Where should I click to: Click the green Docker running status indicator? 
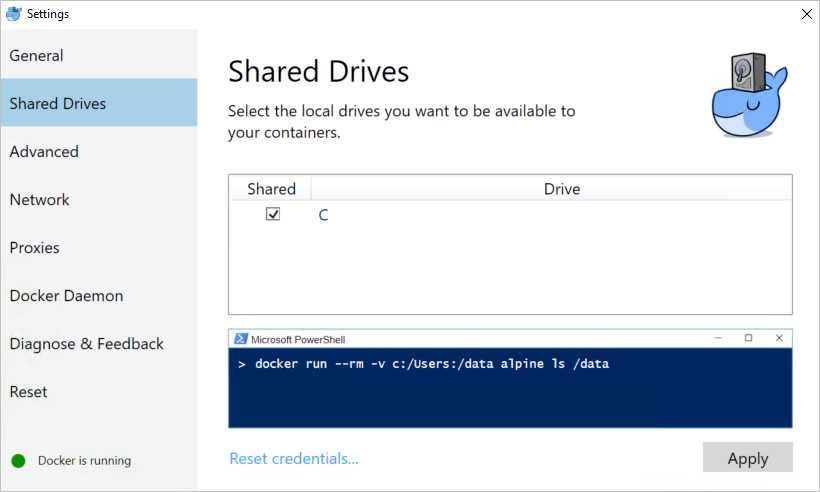click(18, 461)
